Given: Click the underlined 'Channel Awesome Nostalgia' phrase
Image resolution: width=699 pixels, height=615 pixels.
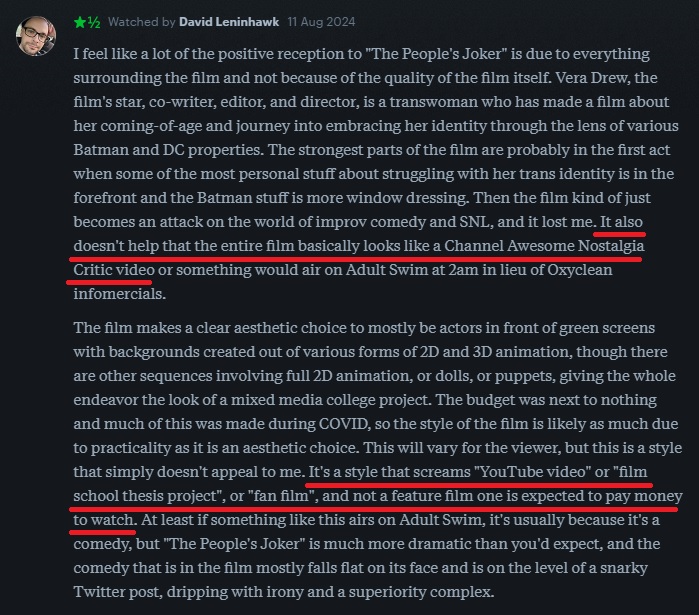Looking at the screenshot, I should tap(544, 246).
